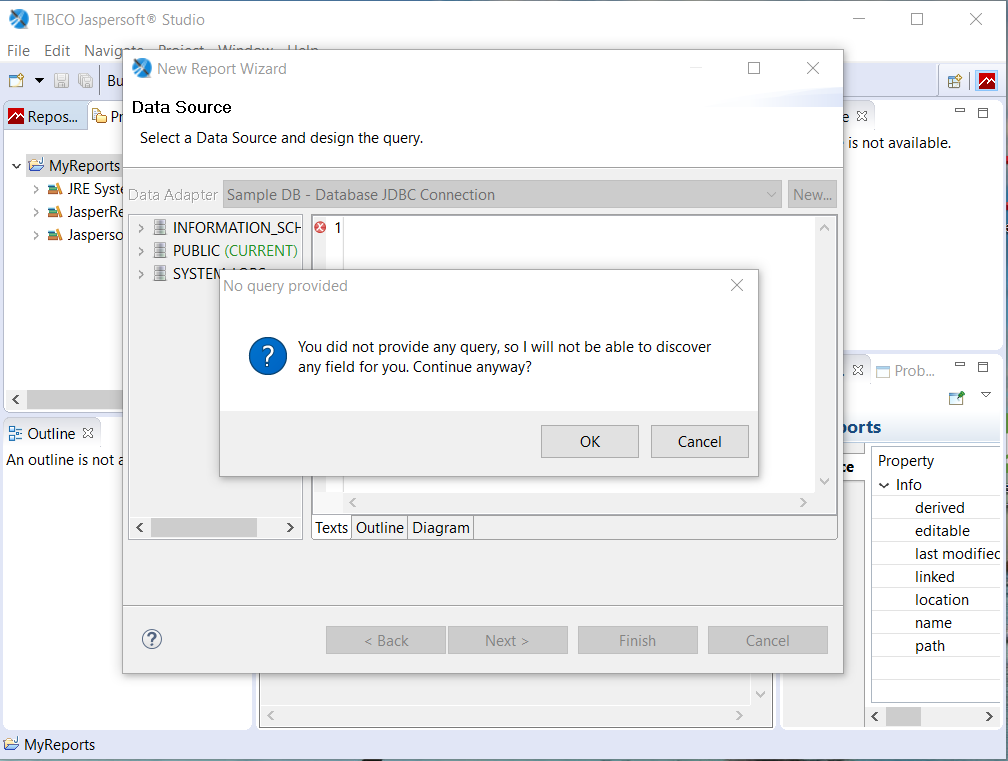1008x761 pixels.
Task: Expand the JasperReports Library node
Action: pos(36,212)
